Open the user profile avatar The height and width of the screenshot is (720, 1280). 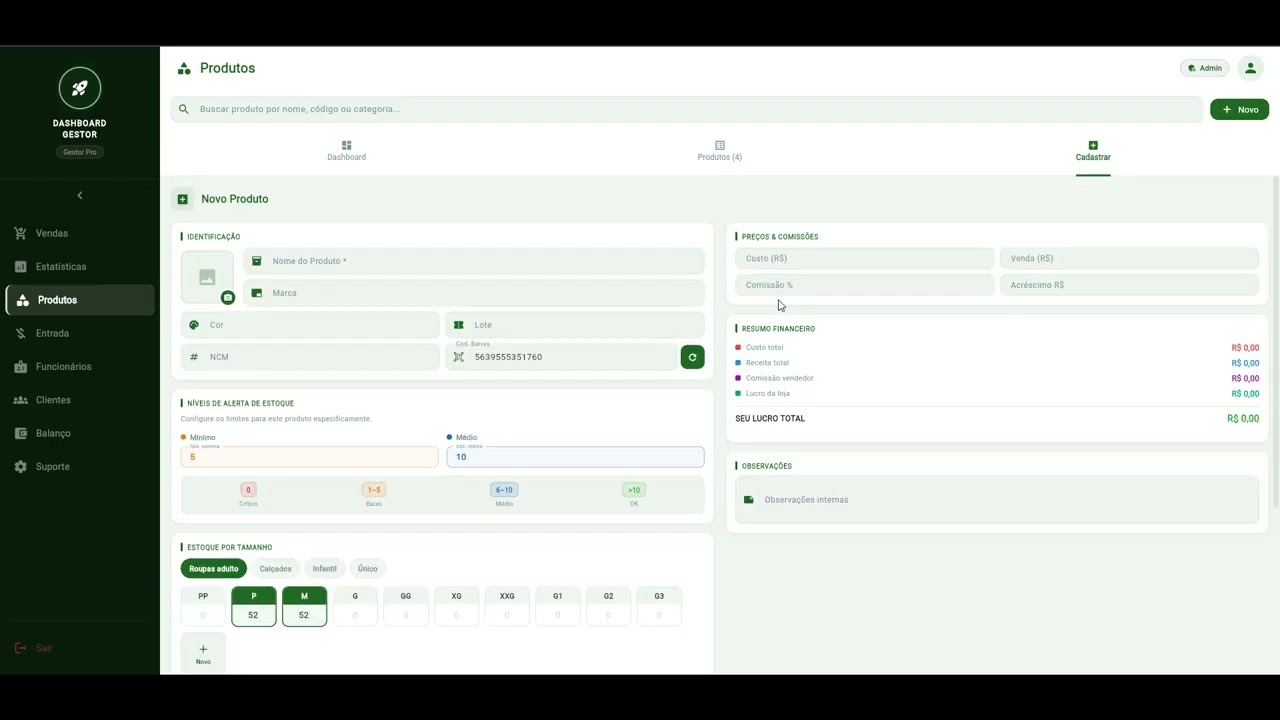1250,68
